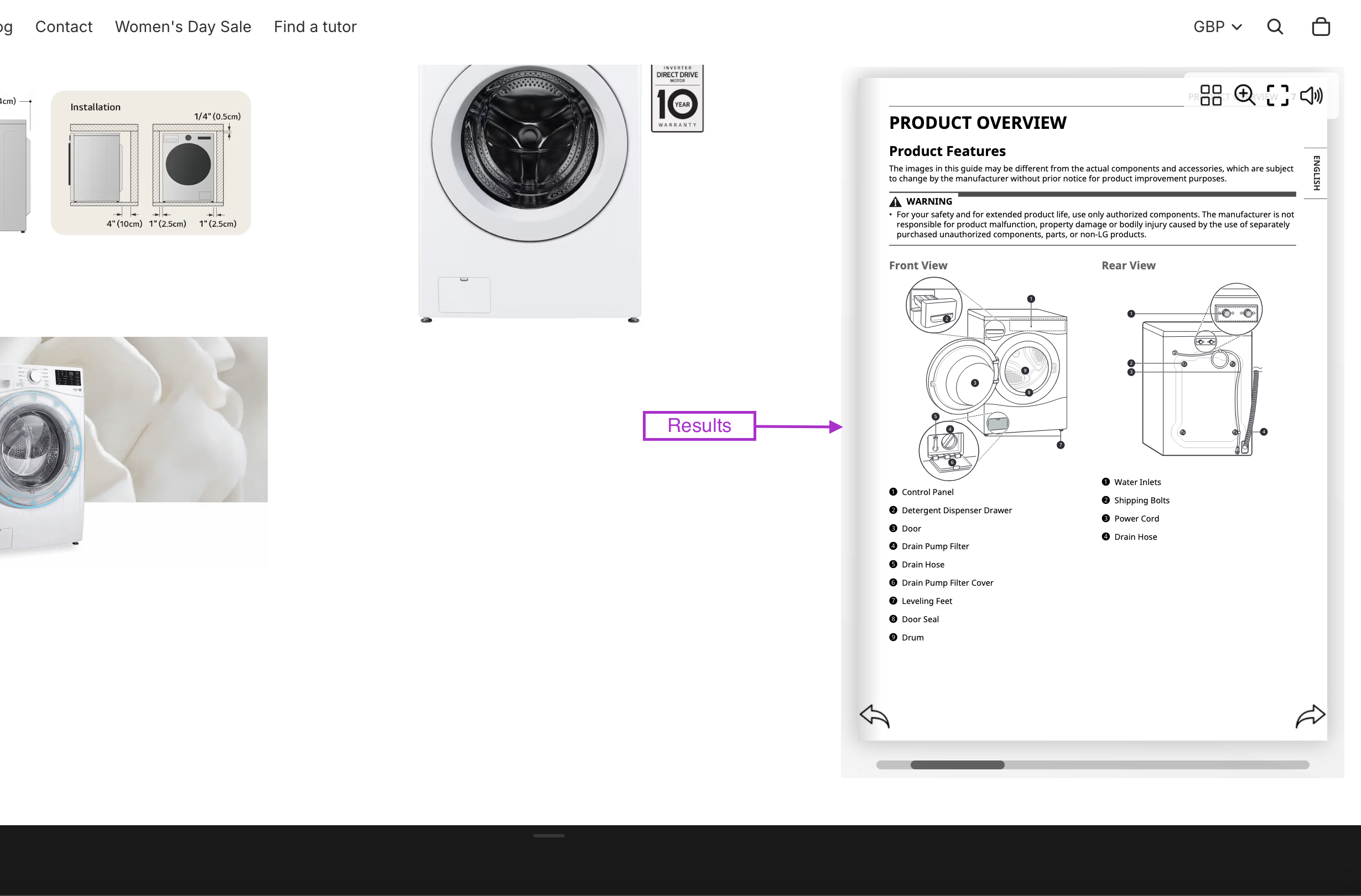Click the Door Seal legend entry
The width and height of the screenshot is (1361, 896).
914,619
